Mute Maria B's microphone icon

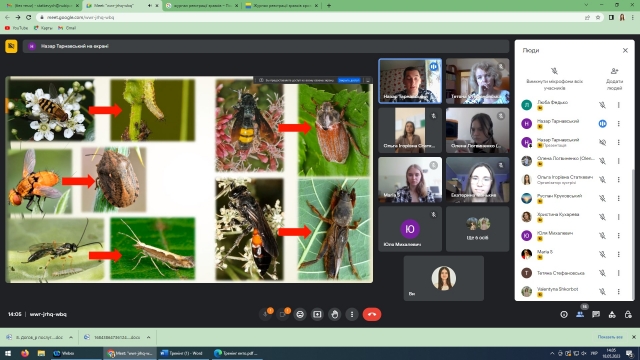pyautogui.click(x=602, y=254)
